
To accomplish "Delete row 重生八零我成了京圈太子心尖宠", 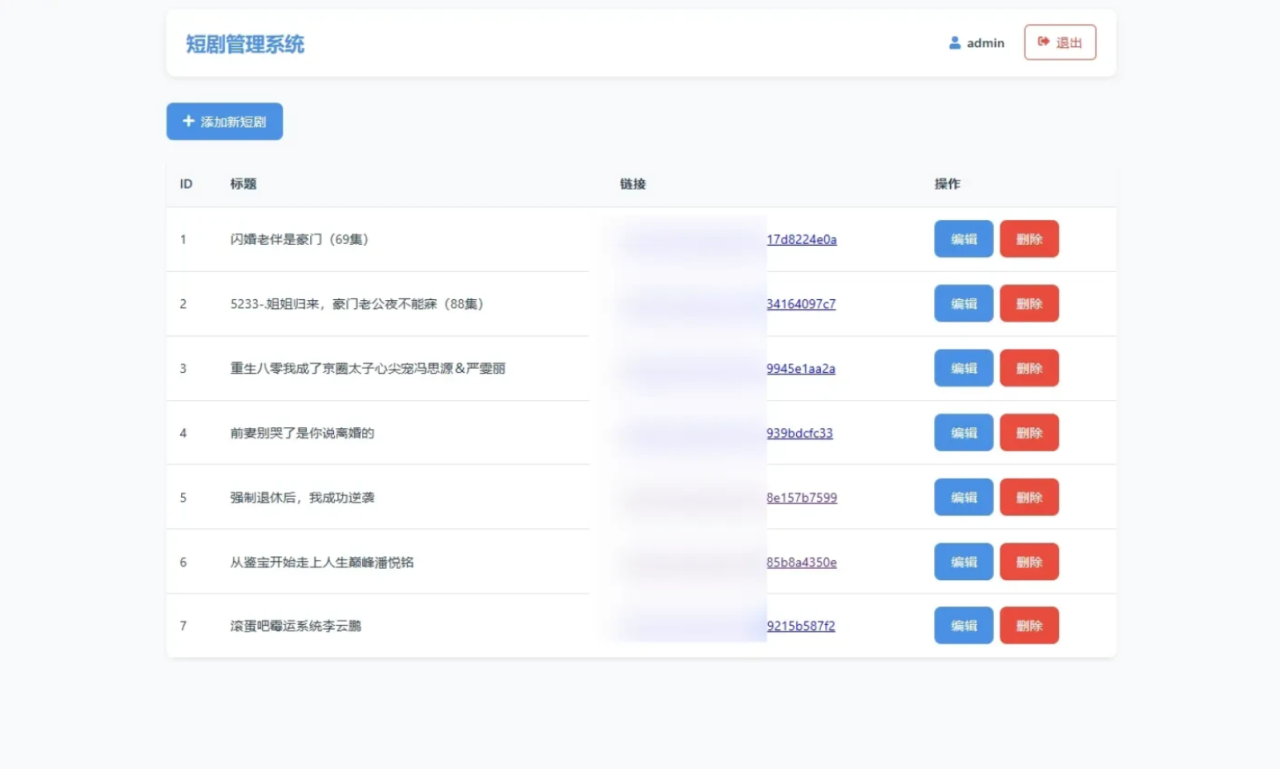I will (1029, 368).
